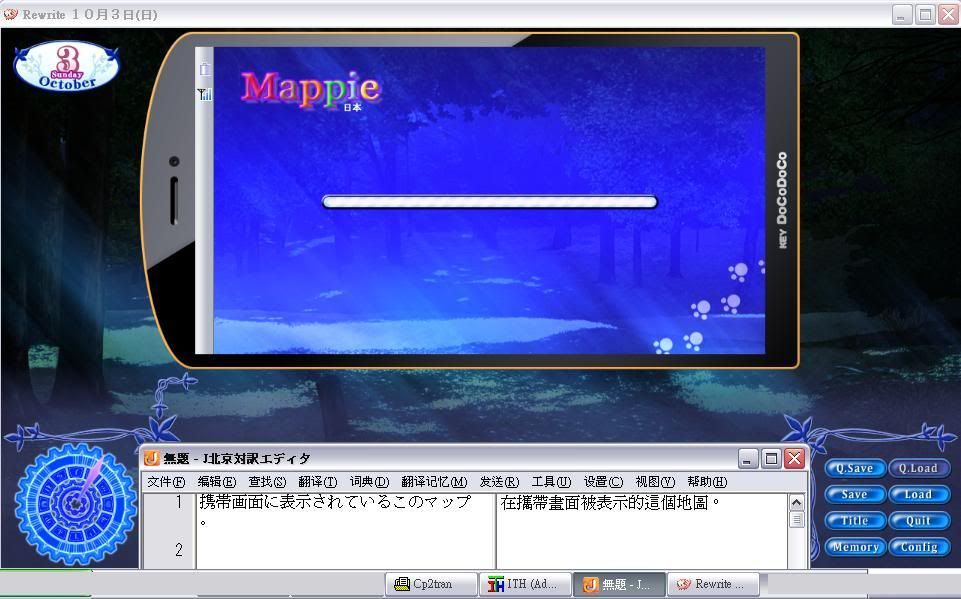Switch to ITH in the taskbar
This screenshot has height=599, width=961.
[x=524, y=584]
